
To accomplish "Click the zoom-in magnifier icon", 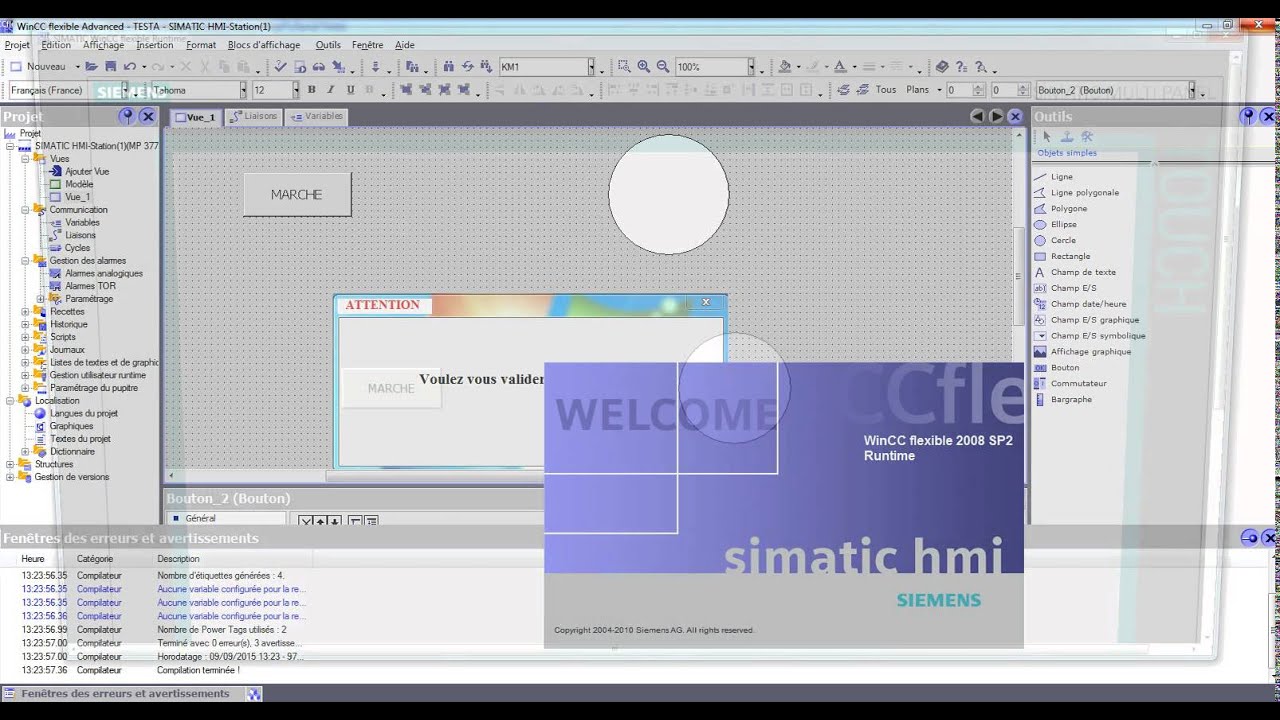I will [x=643, y=66].
